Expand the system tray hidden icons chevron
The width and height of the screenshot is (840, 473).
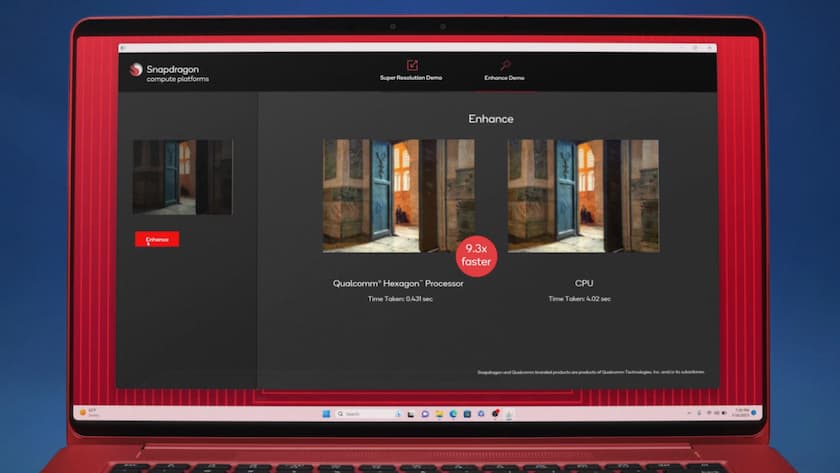coord(689,413)
